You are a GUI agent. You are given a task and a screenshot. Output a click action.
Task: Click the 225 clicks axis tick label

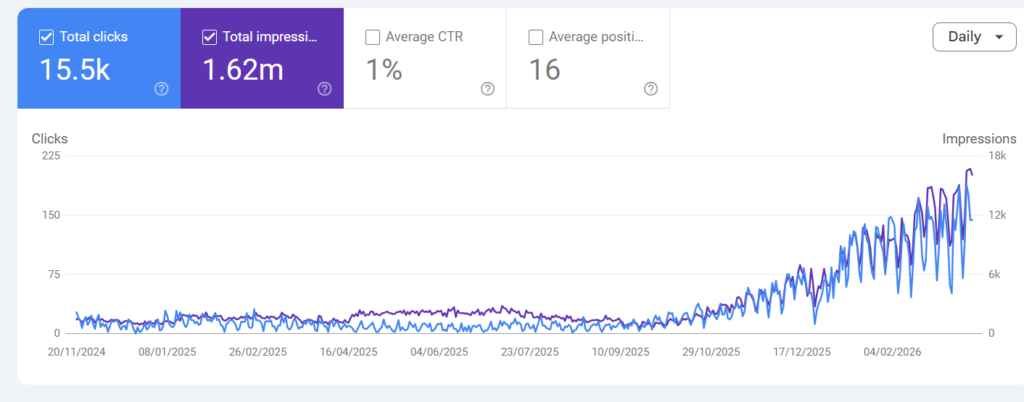tap(49, 156)
